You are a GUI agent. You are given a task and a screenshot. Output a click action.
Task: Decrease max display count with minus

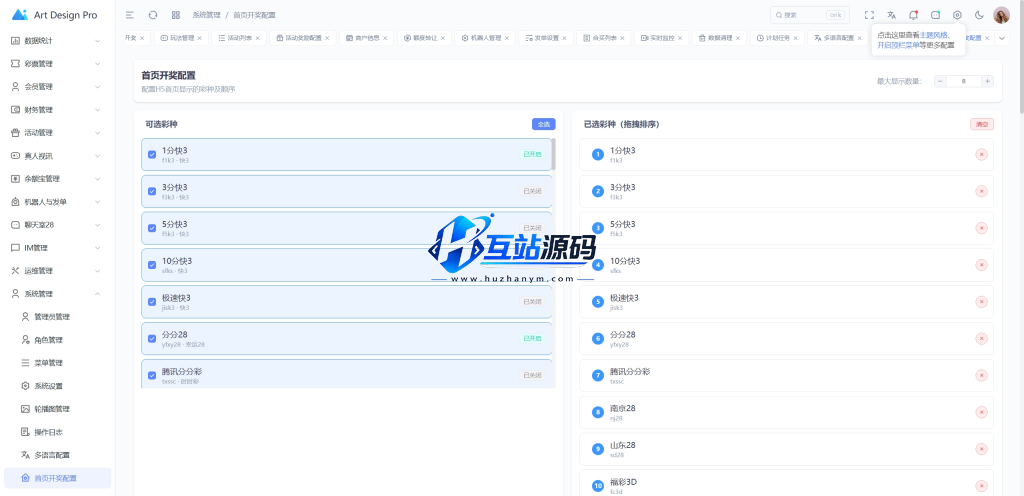coord(940,82)
